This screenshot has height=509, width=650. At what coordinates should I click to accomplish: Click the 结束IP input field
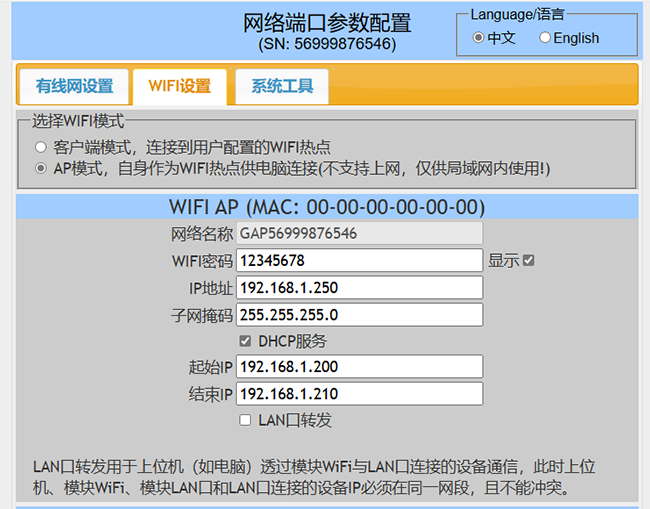pos(359,393)
